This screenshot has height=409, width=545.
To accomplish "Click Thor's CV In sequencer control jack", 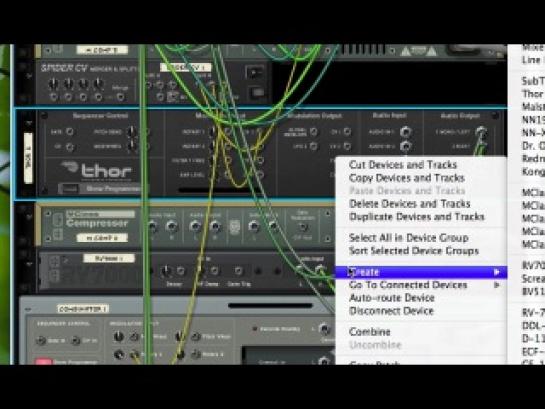I will point(70,147).
